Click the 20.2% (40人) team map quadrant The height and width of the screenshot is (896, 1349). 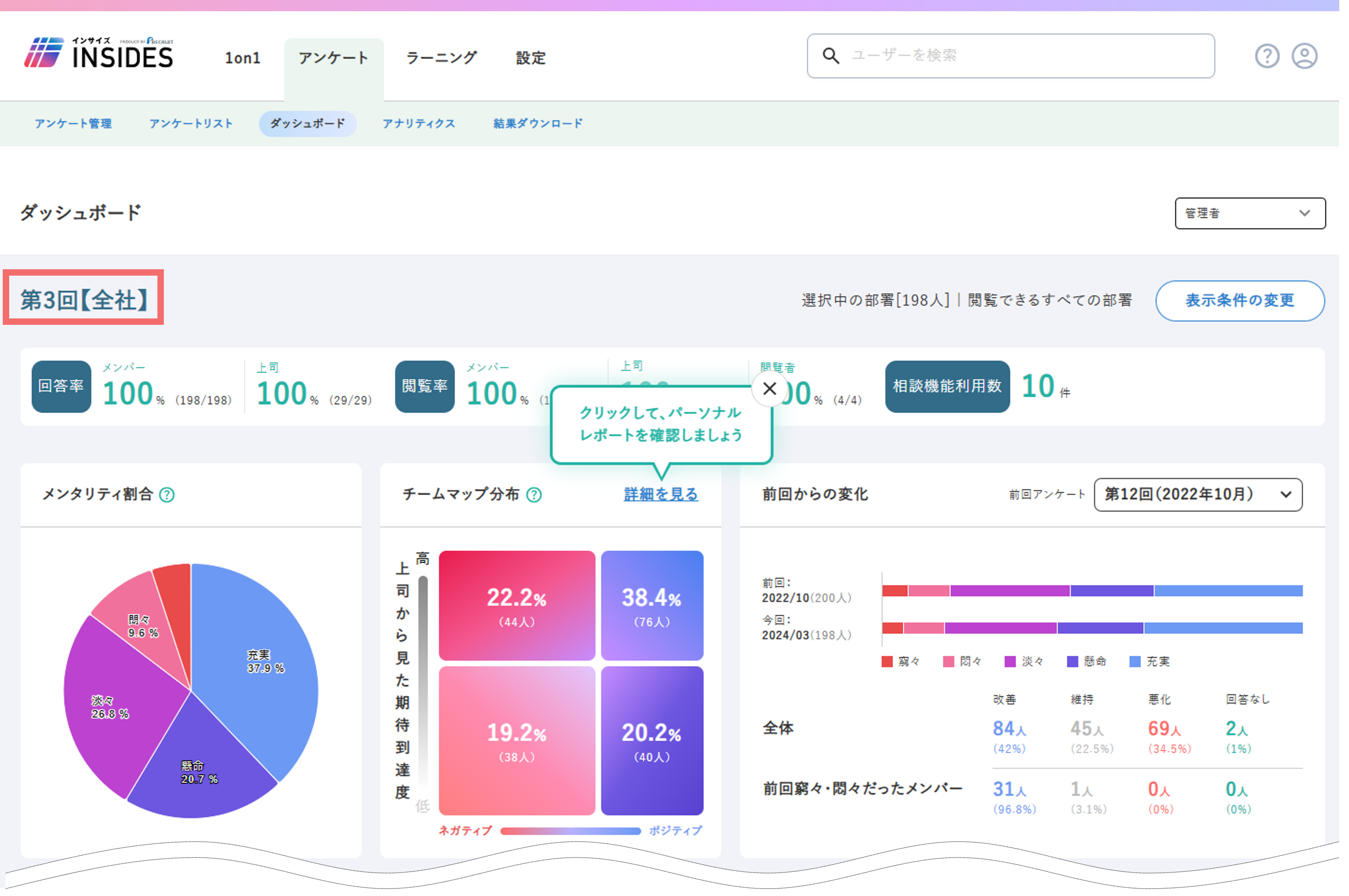(652, 740)
